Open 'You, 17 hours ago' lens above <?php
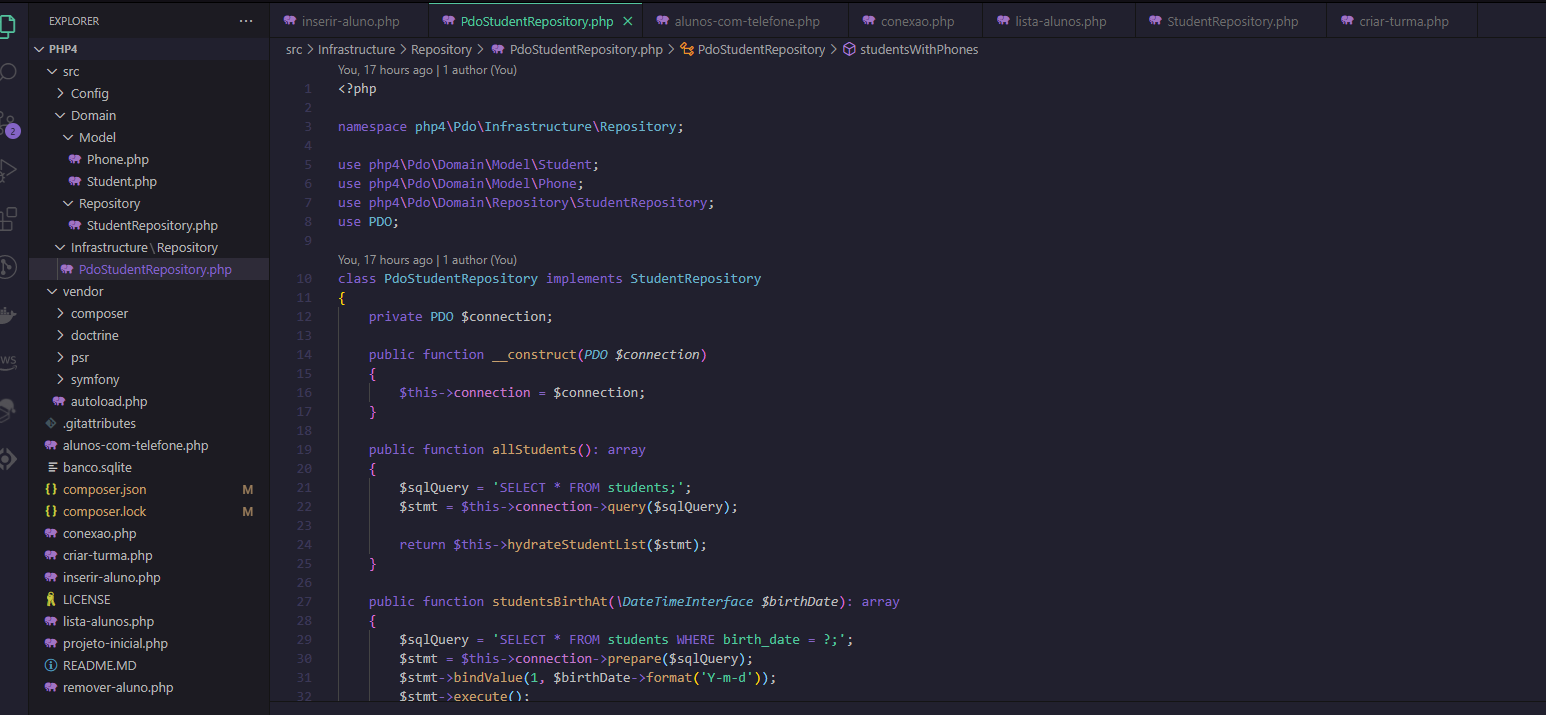The width and height of the screenshot is (1546, 715). pyautogui.click(x=385, y=70)
